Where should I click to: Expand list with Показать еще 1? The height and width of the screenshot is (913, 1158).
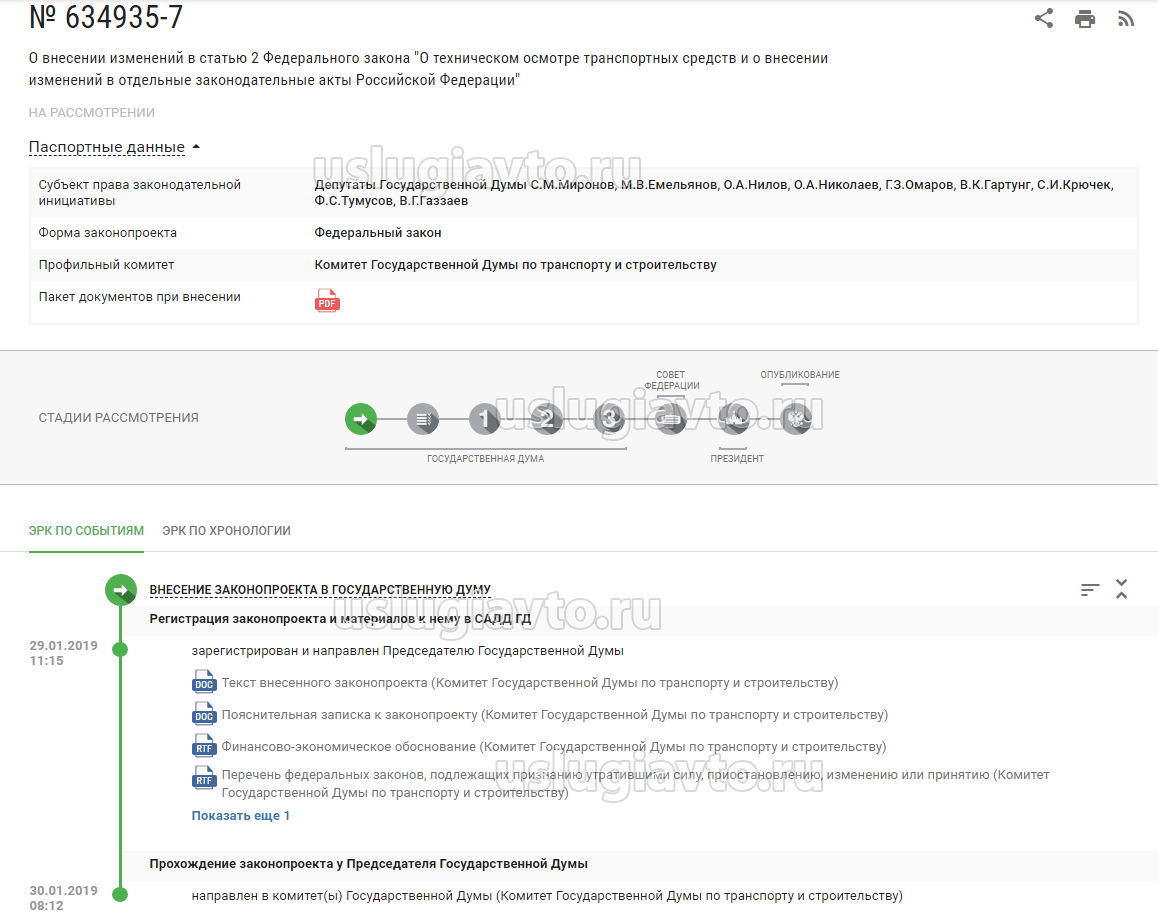click(241, 816)
